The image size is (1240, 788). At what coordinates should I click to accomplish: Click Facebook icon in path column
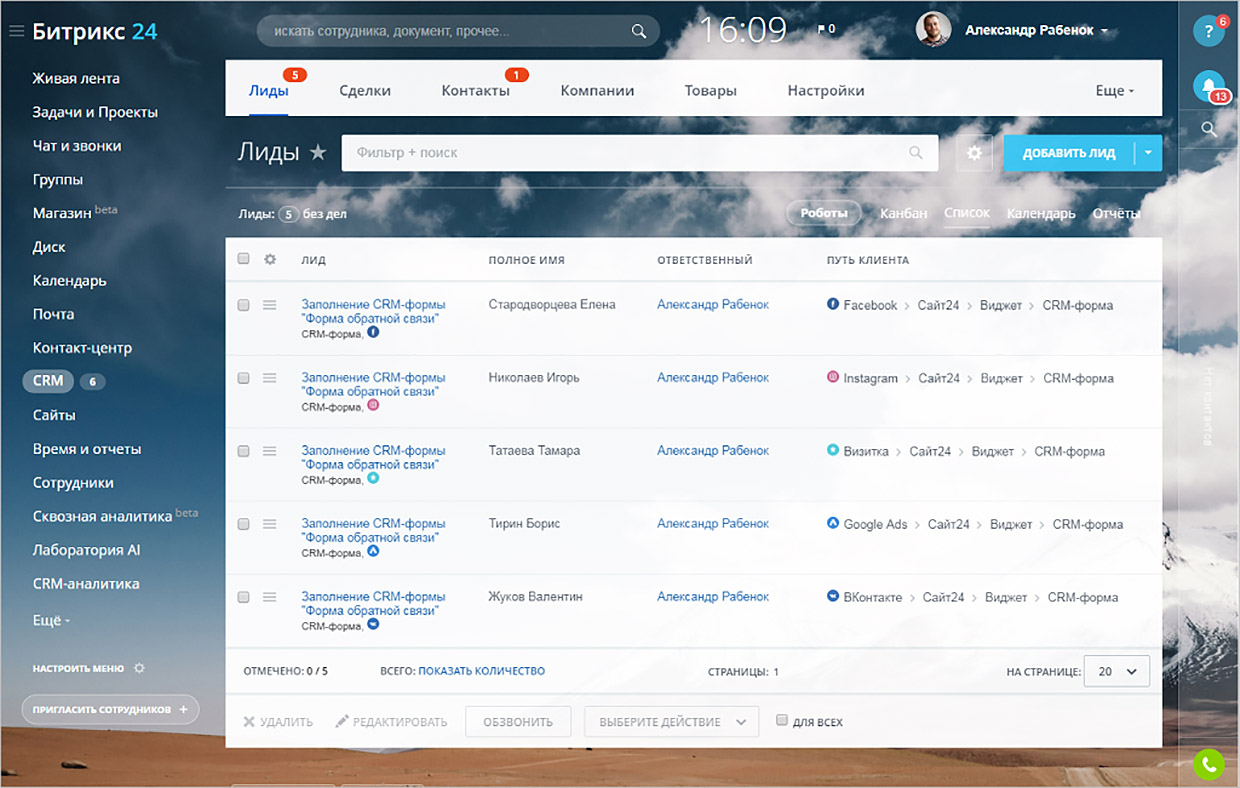pyautogui.click(x=832, y=304)
